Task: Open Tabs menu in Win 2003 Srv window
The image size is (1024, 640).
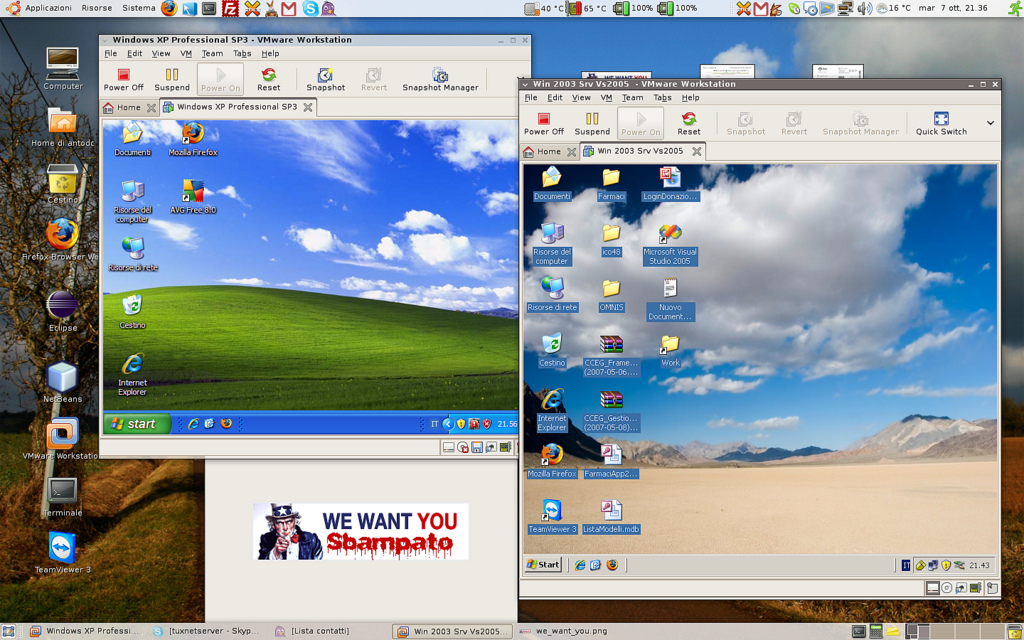Action: (662, 97)
